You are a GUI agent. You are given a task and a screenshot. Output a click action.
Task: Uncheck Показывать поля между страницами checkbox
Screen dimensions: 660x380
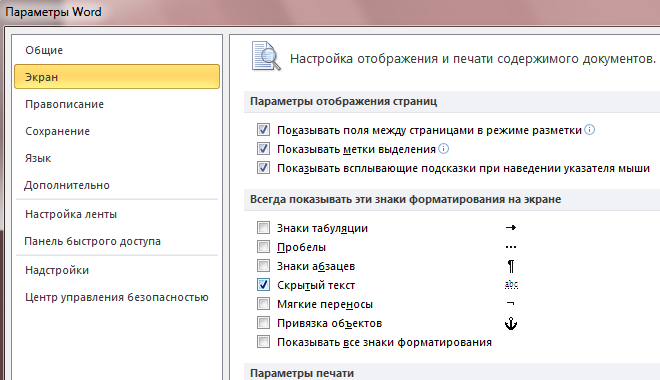[263, 130]
